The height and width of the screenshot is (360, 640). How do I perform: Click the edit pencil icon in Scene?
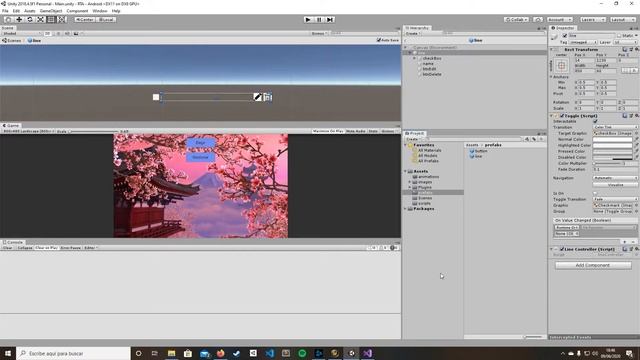pos(258,97)
